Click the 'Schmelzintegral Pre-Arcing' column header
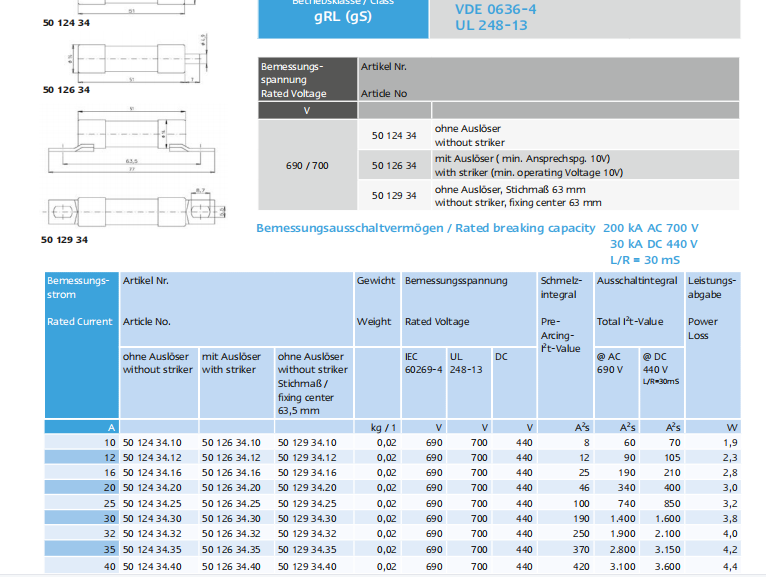This screenshot has height=577, width=766. [565, 345]
